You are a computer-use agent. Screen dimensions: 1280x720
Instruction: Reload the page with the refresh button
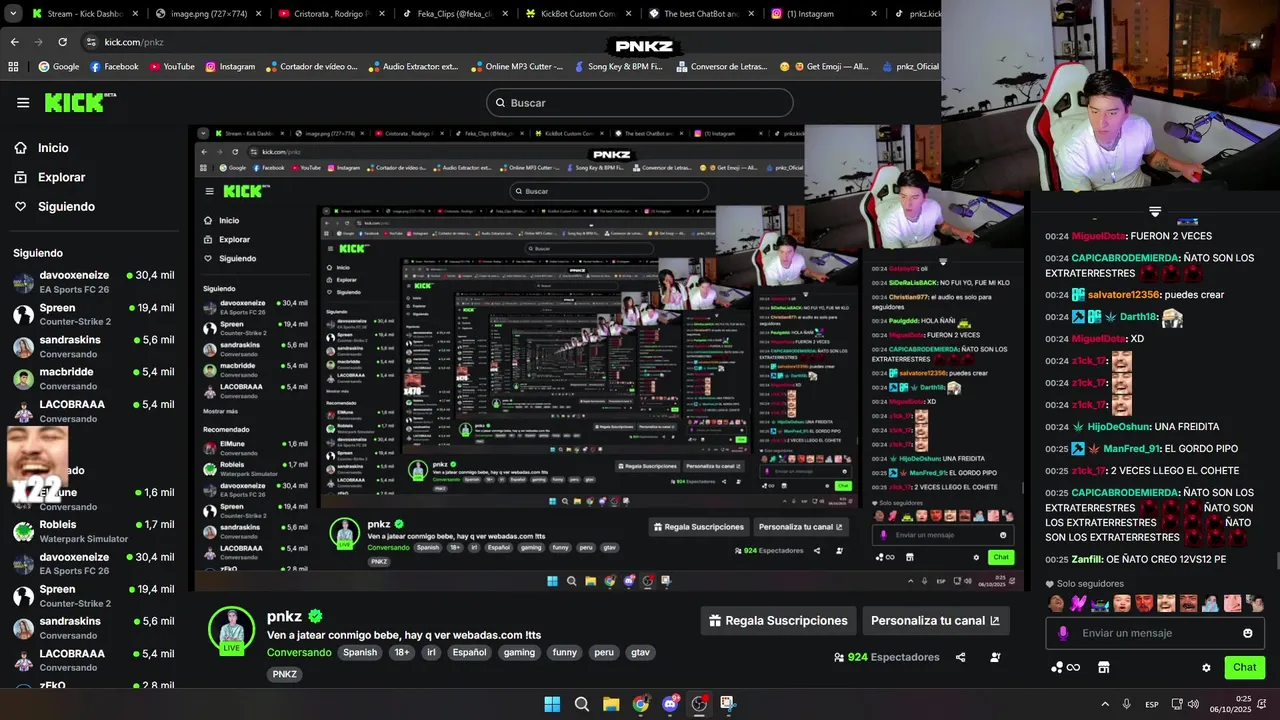point(62,42)
